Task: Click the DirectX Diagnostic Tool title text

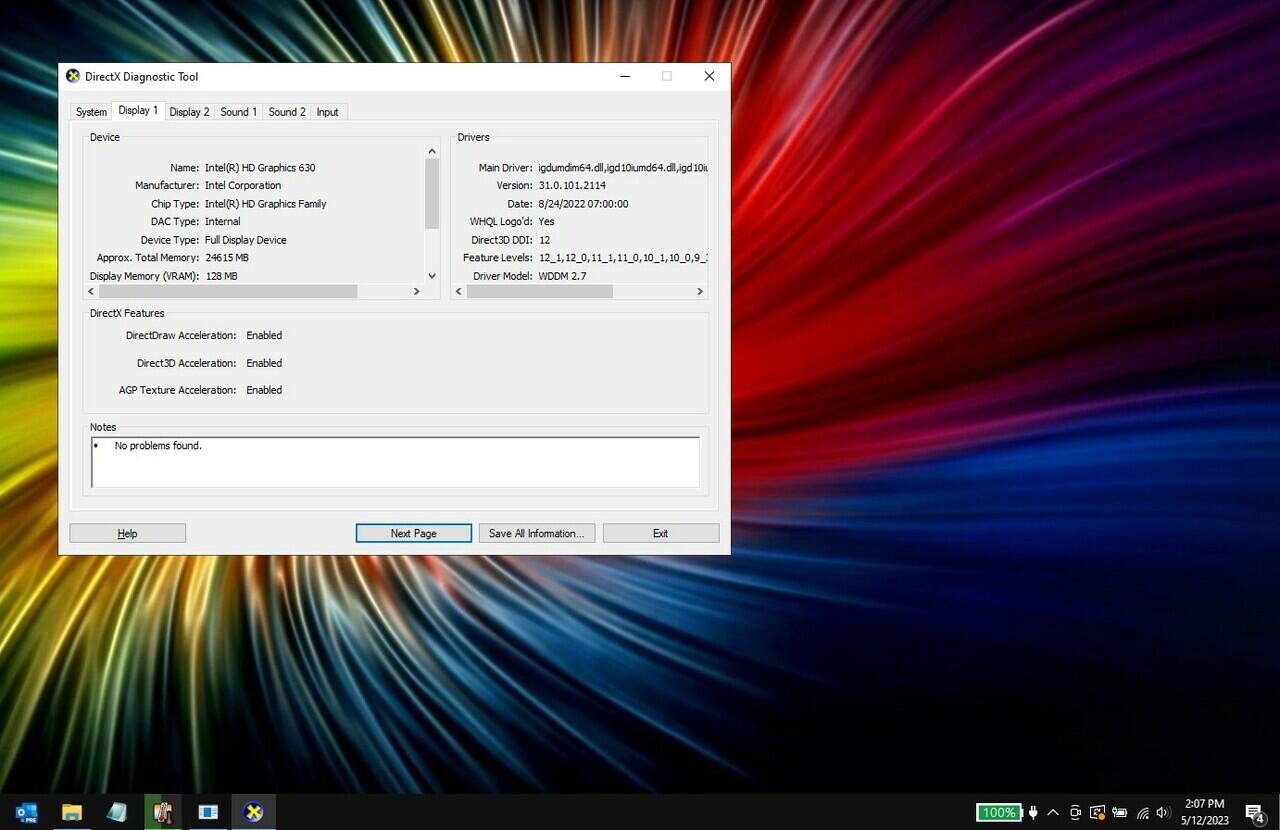Action: (x=142, y=77)
